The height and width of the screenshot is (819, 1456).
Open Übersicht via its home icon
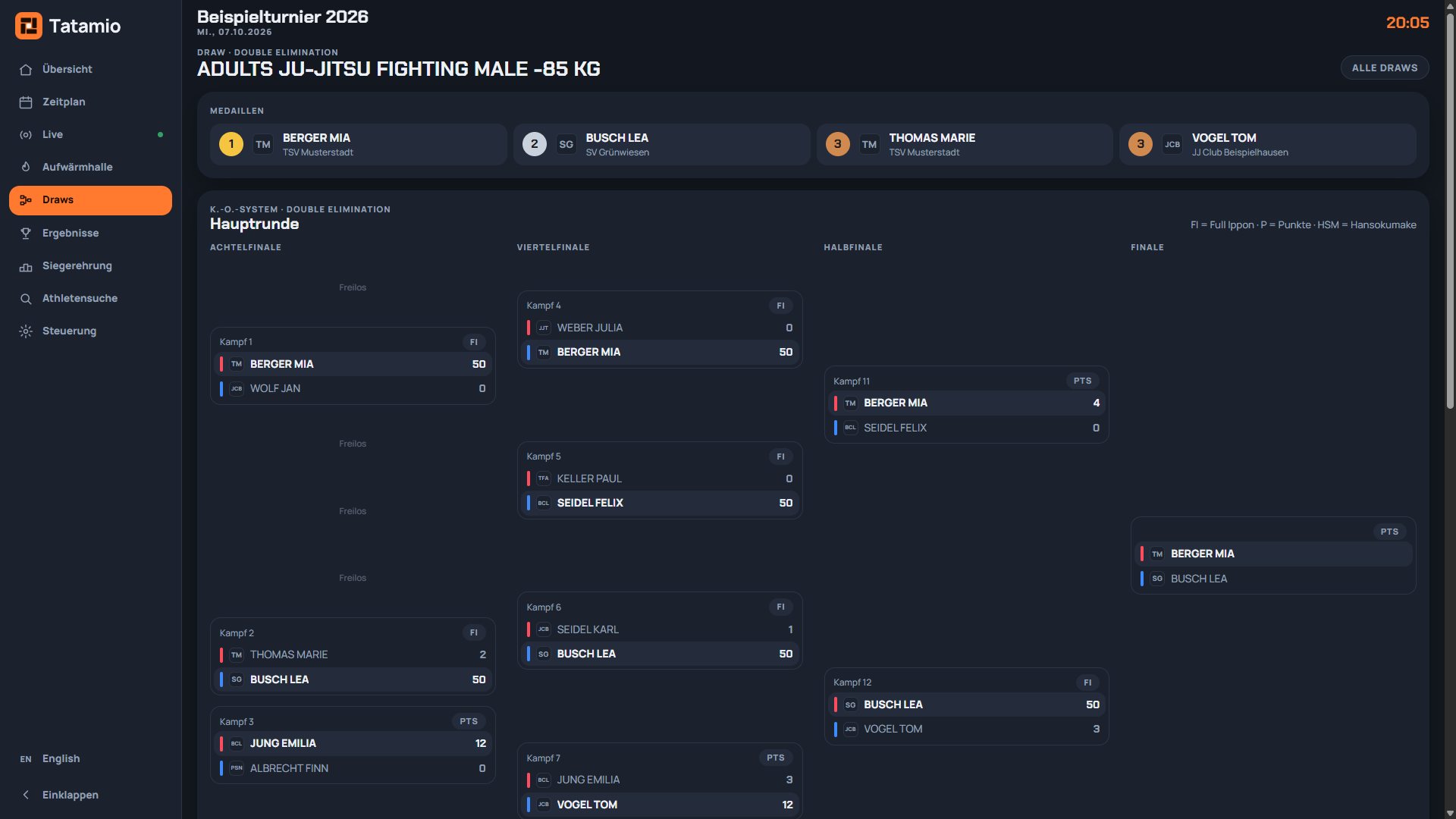(x=26, y=70)
